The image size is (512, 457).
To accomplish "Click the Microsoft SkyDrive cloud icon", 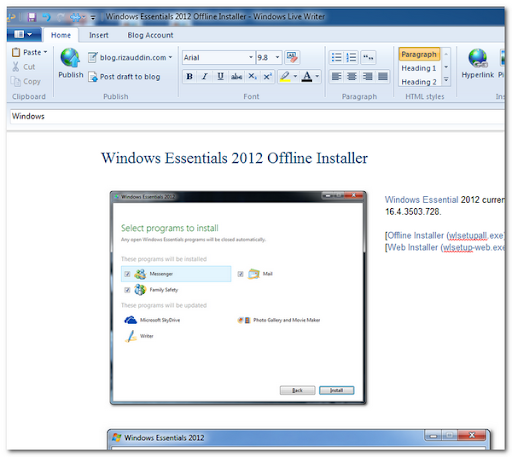I will coord(130,320).
